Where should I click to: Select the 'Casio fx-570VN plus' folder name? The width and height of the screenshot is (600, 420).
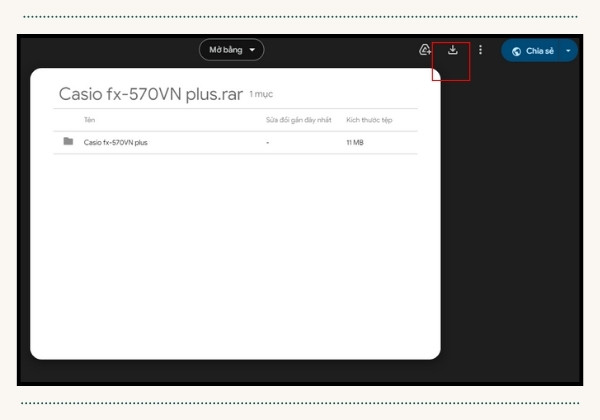click(116, 142)
